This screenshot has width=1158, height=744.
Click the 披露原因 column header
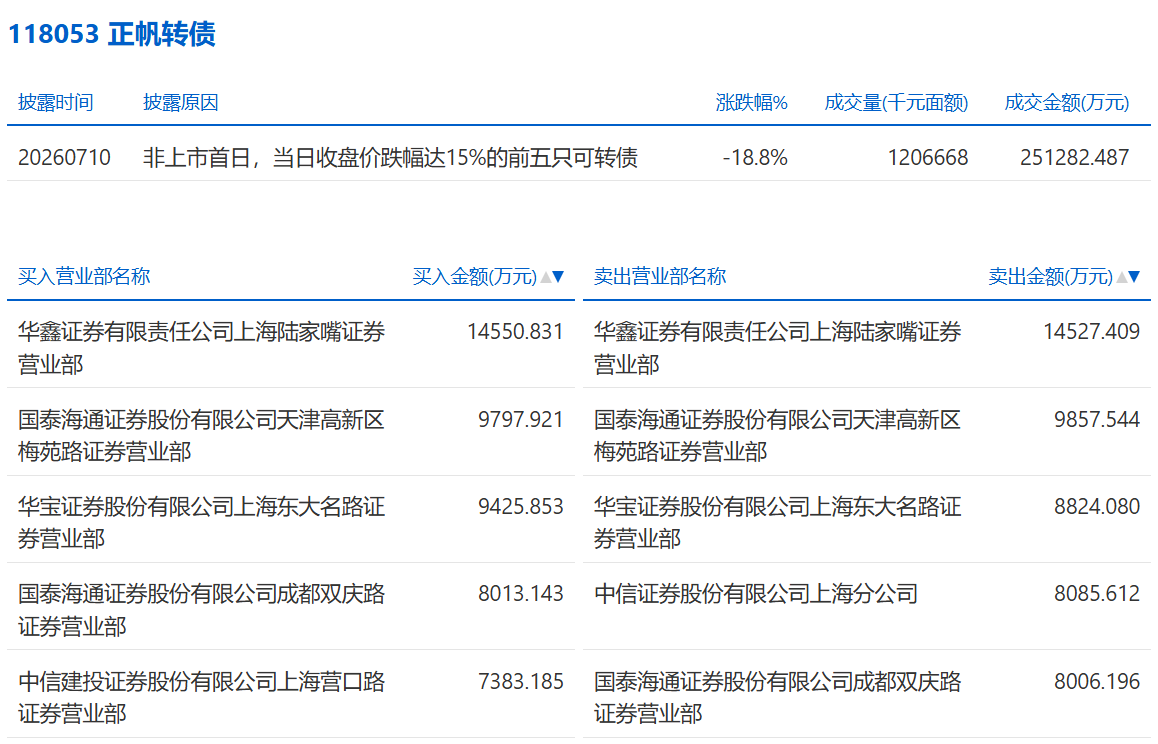[181, 103]
